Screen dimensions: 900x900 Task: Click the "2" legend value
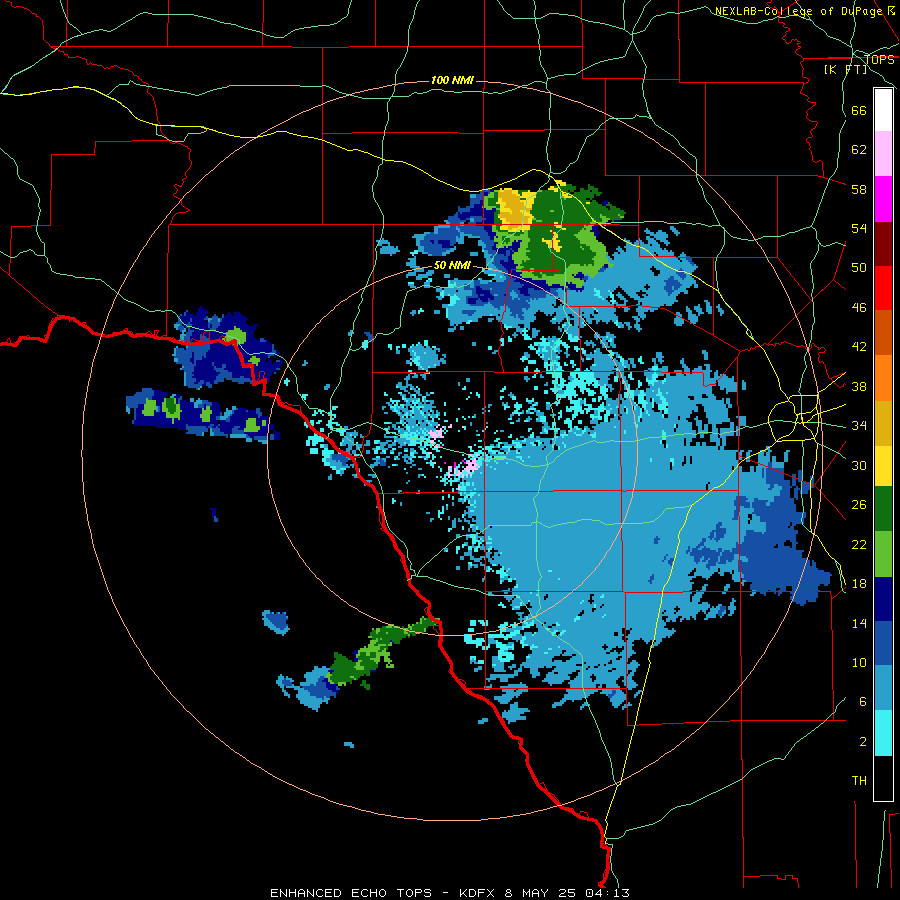coord(862,742)
